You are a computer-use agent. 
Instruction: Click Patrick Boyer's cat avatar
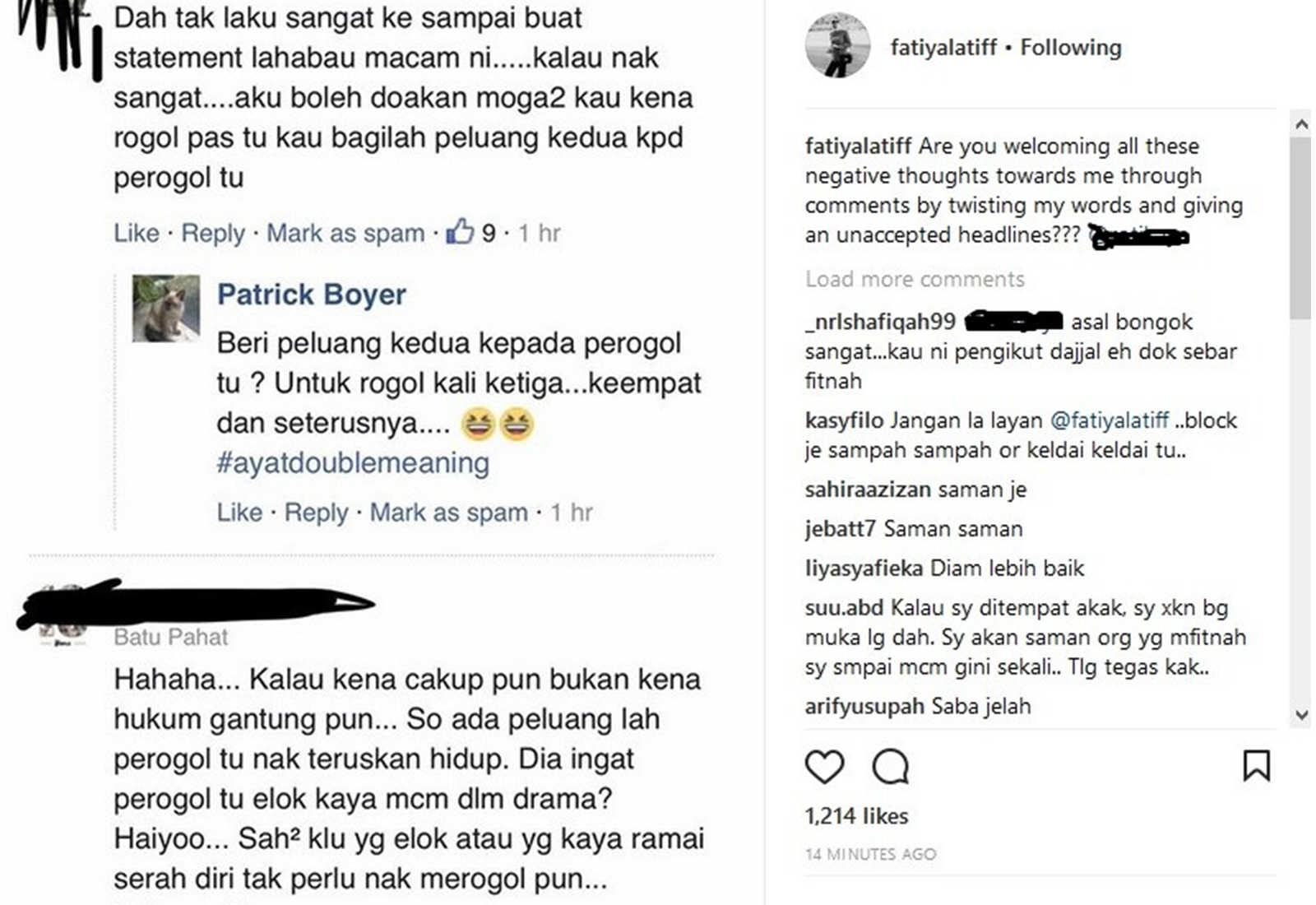click(166, 309)
